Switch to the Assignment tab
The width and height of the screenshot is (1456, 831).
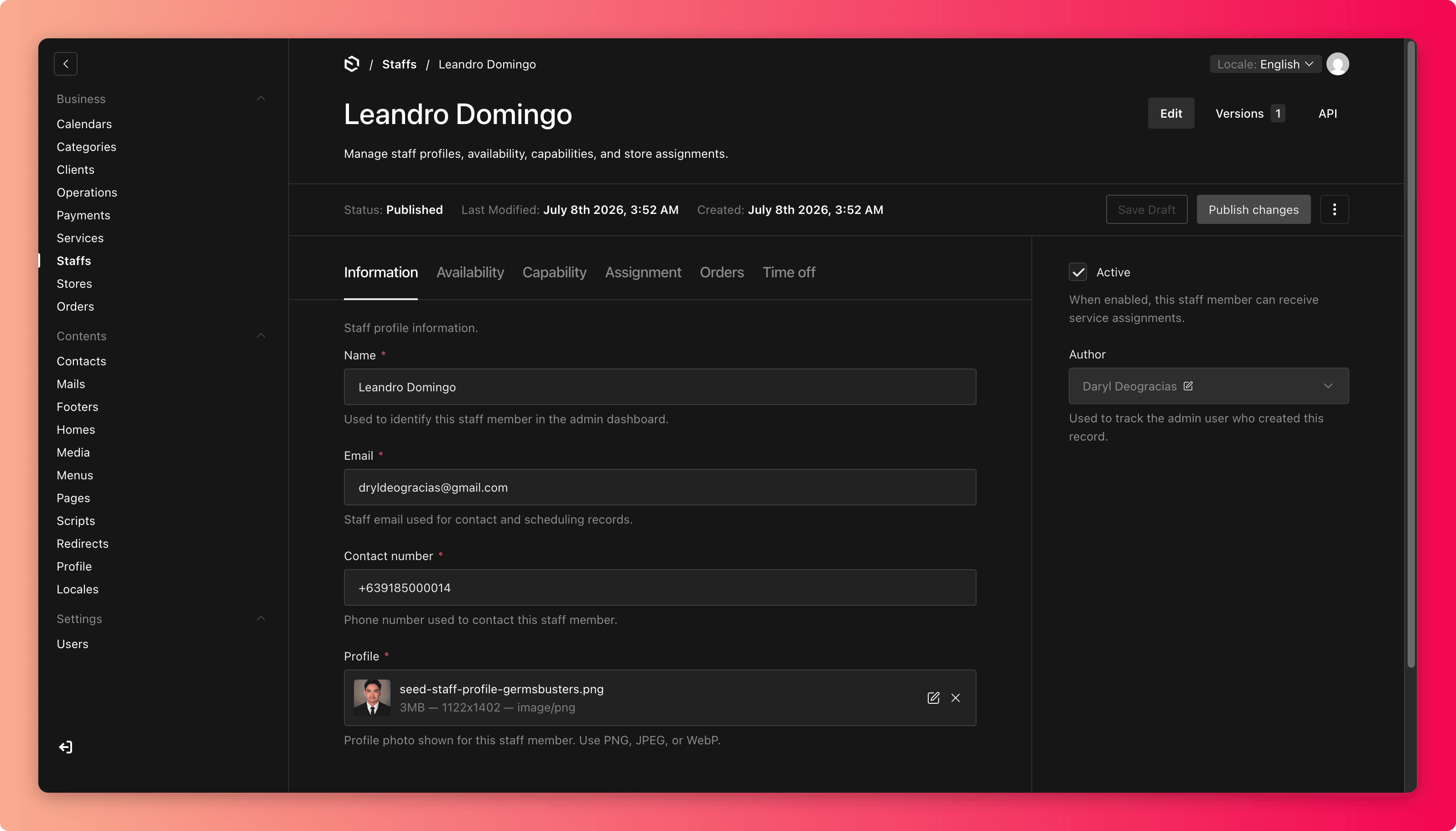click(x=643, y=272)
